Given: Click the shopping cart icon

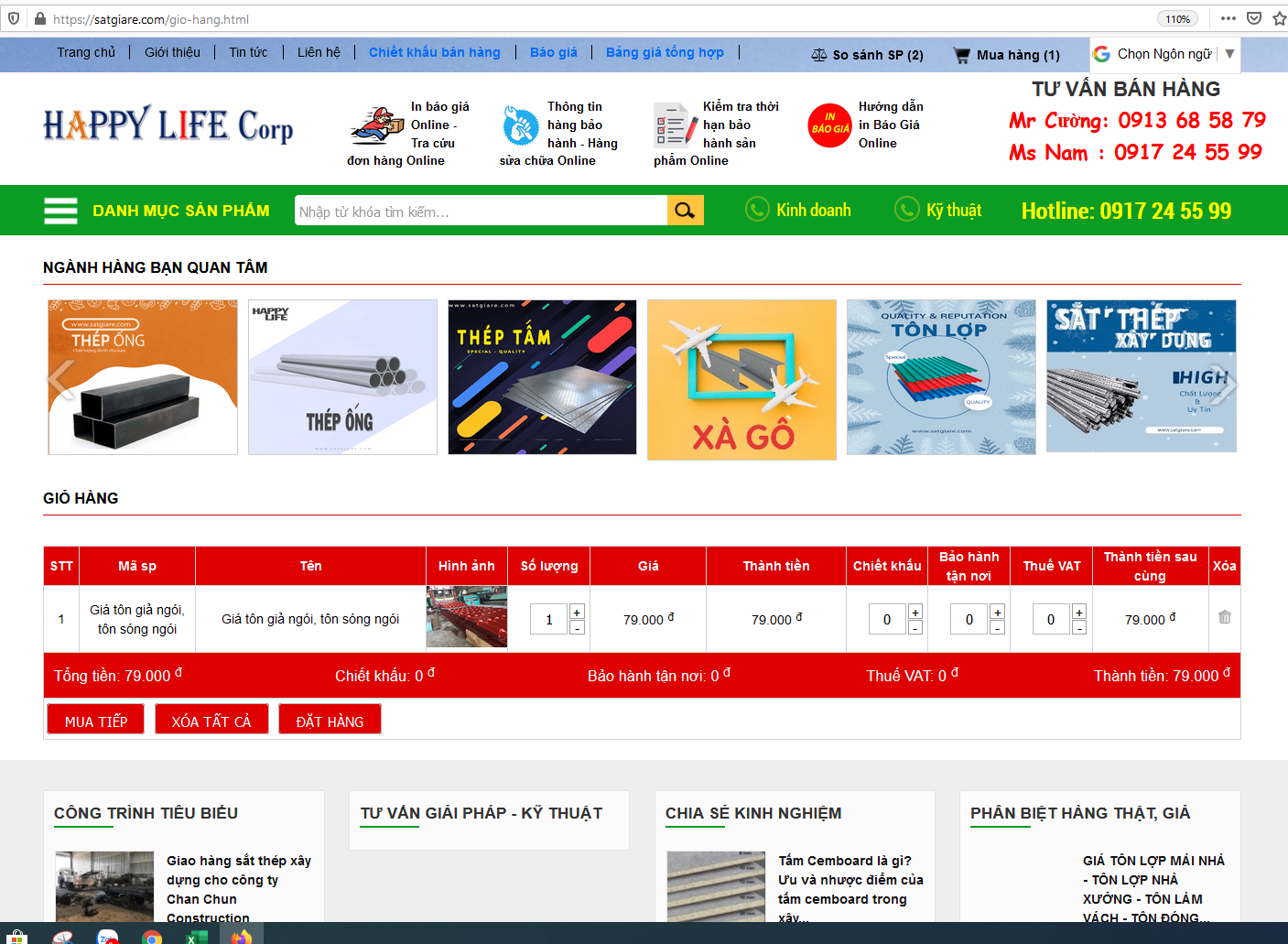Looking at the screenshot, I should click(961, 55).
